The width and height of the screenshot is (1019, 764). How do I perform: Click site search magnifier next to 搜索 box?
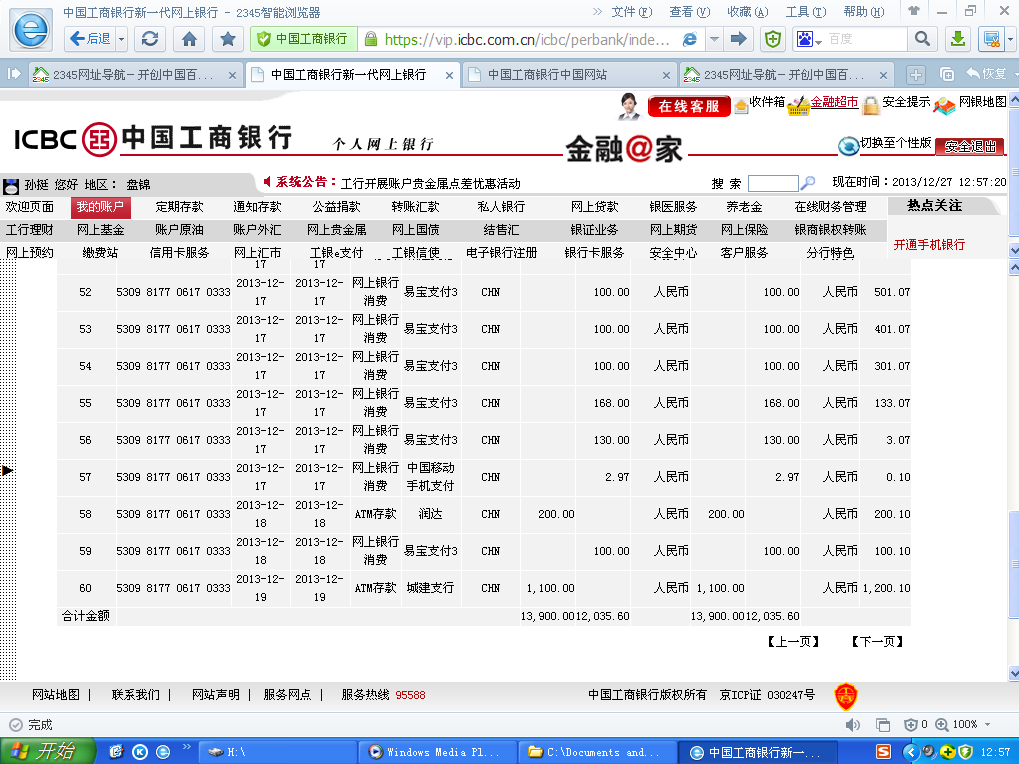click(808, 183)
